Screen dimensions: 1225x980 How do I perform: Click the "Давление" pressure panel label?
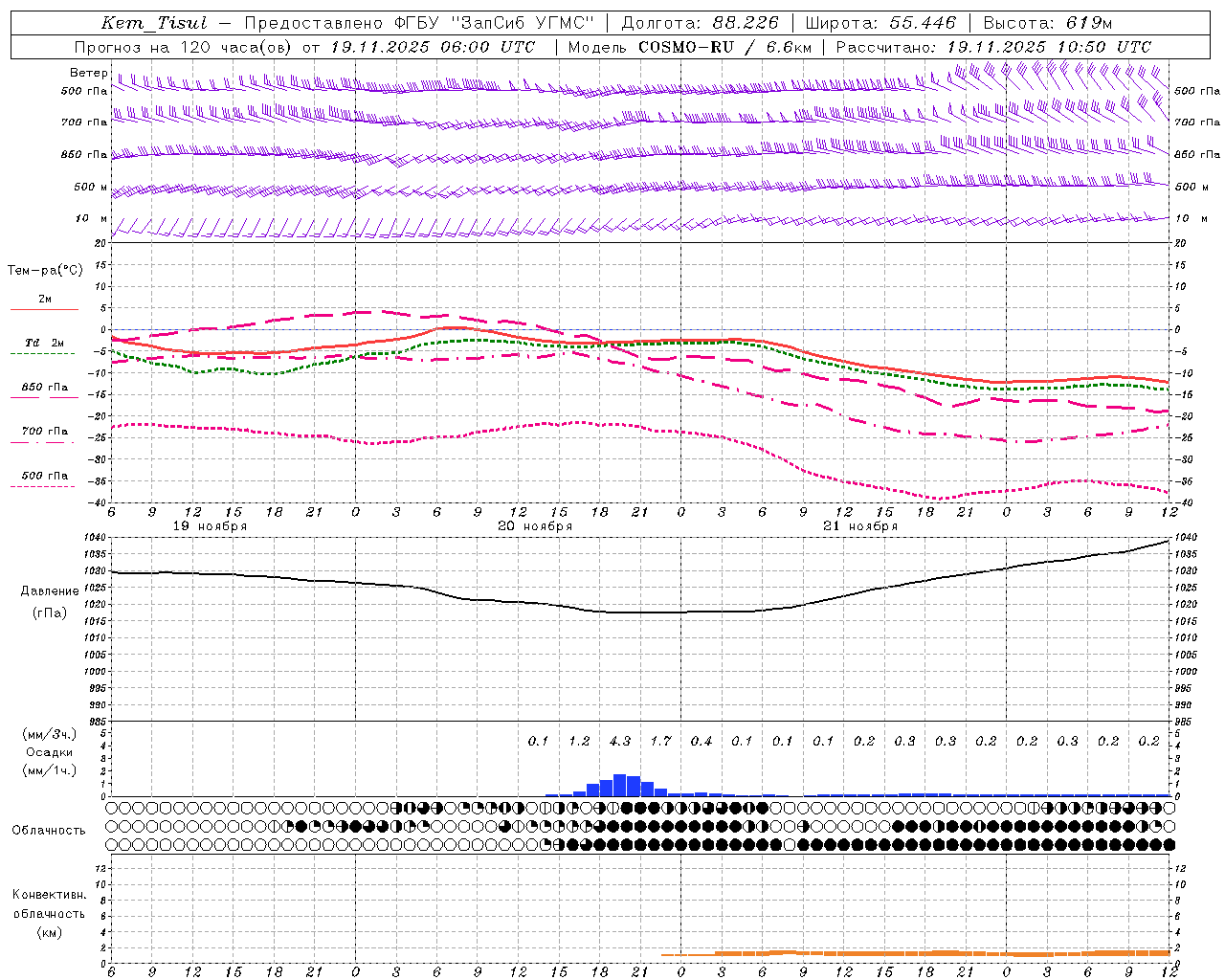[x=50, y=591]
